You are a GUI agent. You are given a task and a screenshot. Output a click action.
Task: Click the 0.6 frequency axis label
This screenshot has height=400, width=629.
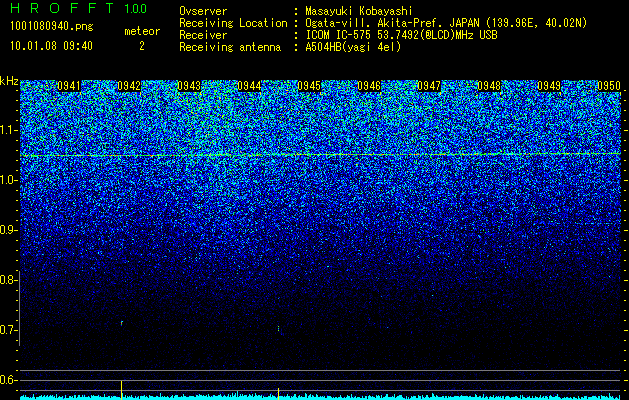tap(8, 380)
